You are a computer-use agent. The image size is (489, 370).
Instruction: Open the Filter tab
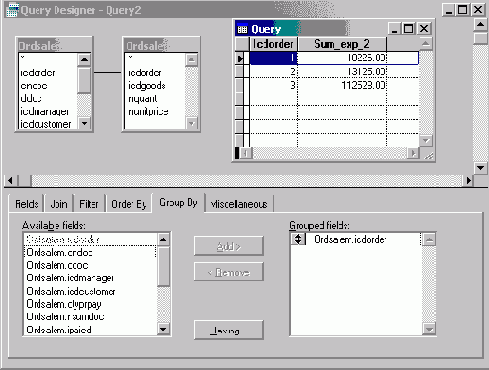click(89, 204)
